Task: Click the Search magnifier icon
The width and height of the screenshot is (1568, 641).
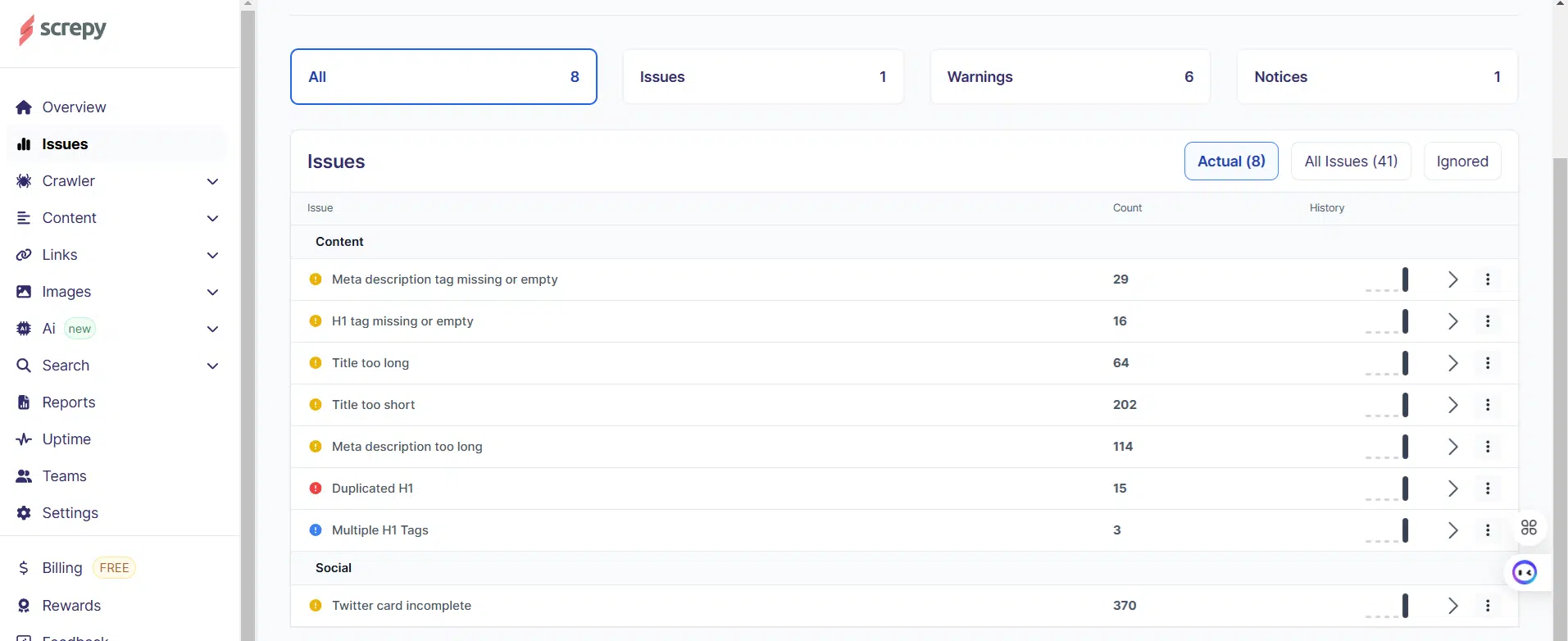Action: tap(24, 366)
